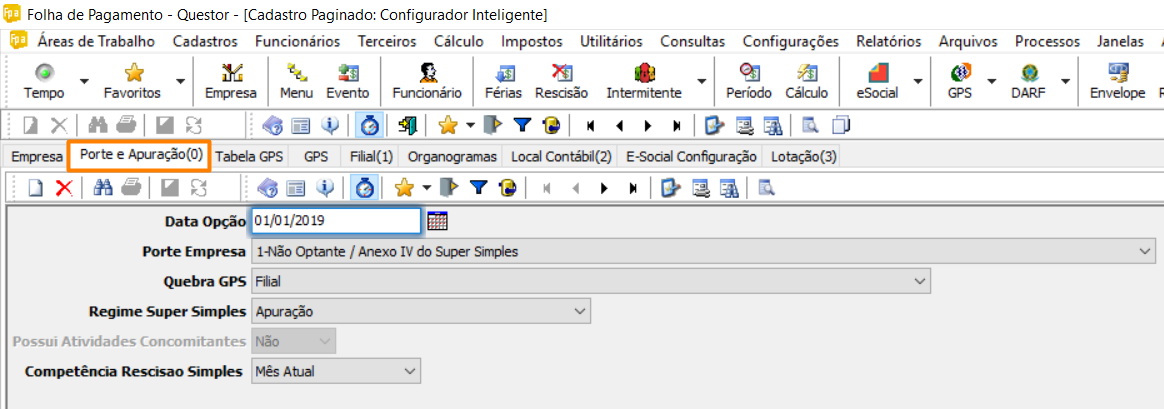Go to the last record in the tab toolbar

632,188
